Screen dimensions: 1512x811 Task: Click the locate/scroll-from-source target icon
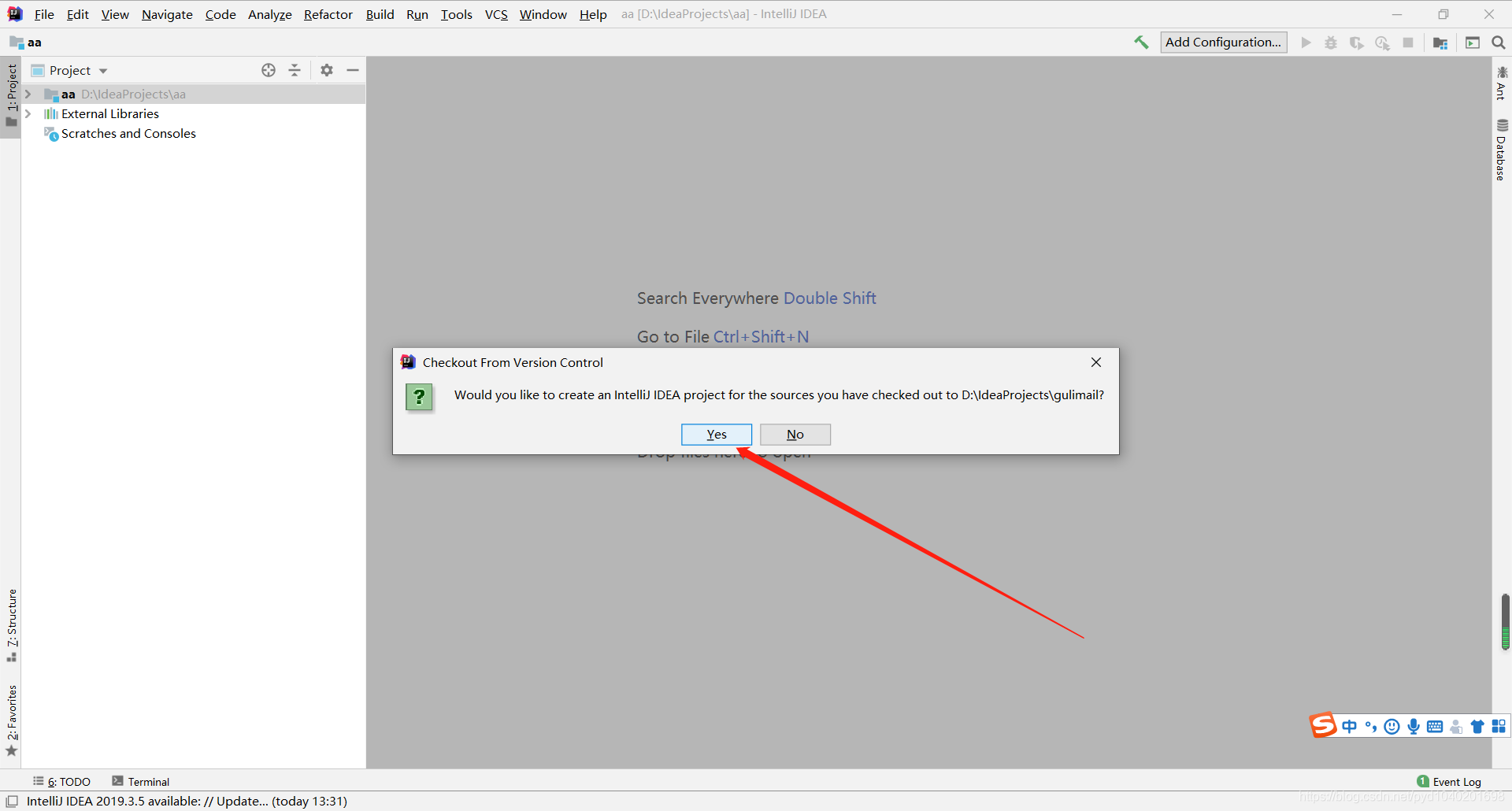(x=269, y=70)
